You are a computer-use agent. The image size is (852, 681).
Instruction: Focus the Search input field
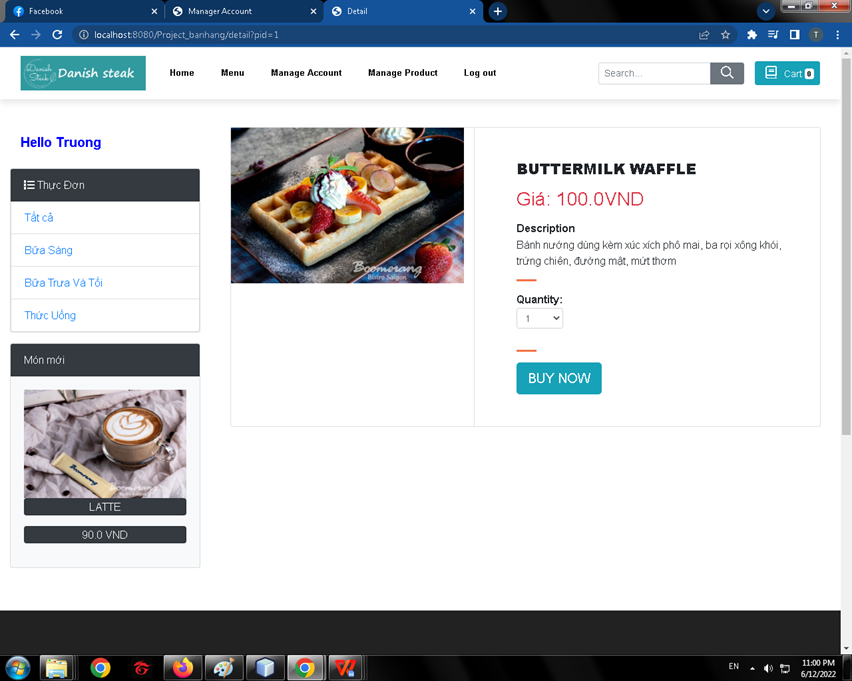(654, 73)
